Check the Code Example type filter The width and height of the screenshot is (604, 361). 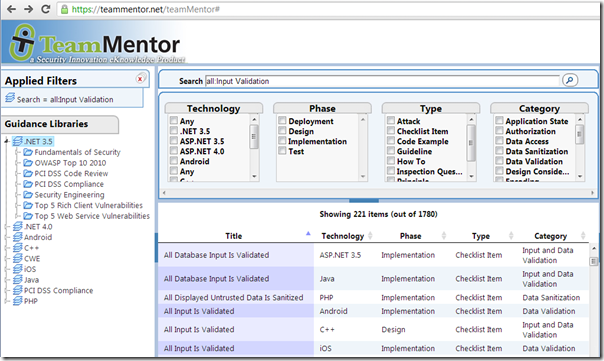pyautogui.click(x=391, y=141)
